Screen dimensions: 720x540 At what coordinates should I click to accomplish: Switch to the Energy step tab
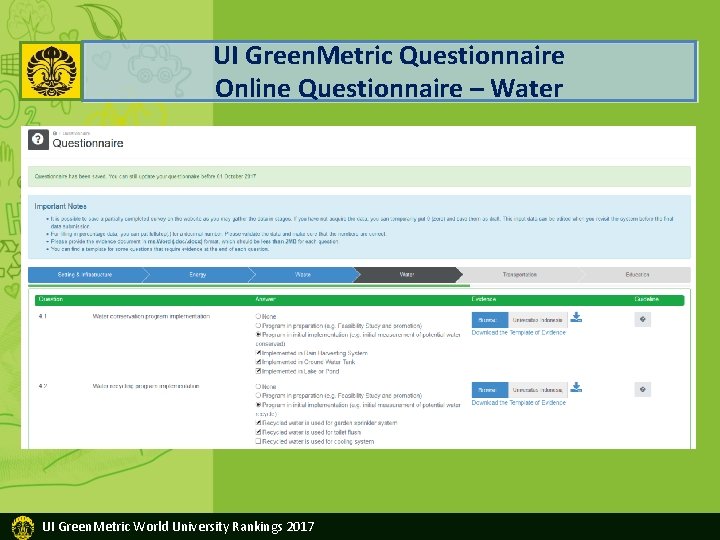[x=198, y=275]
